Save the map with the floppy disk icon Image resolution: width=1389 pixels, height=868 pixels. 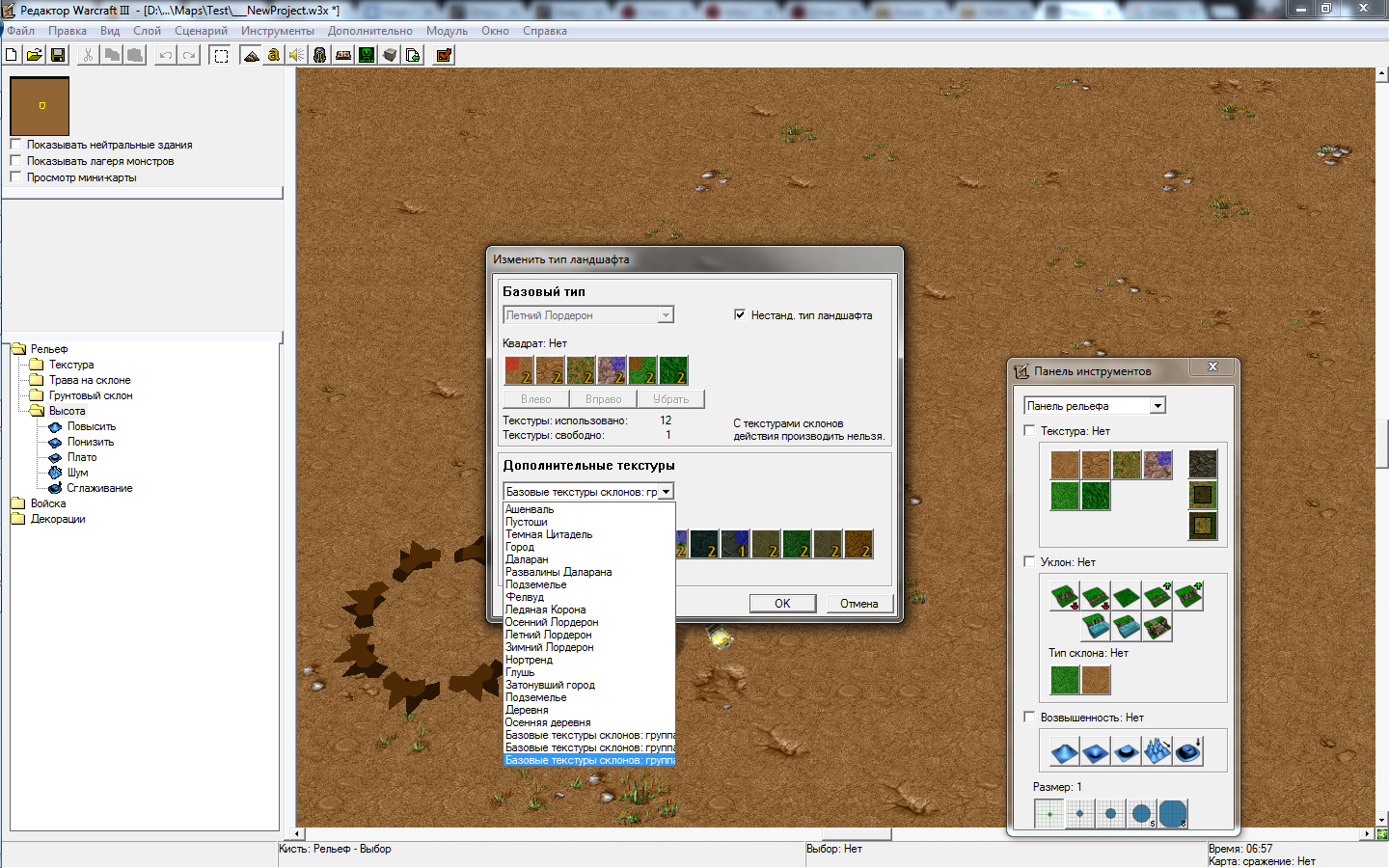pyautogui.click(x=58, y=55)
